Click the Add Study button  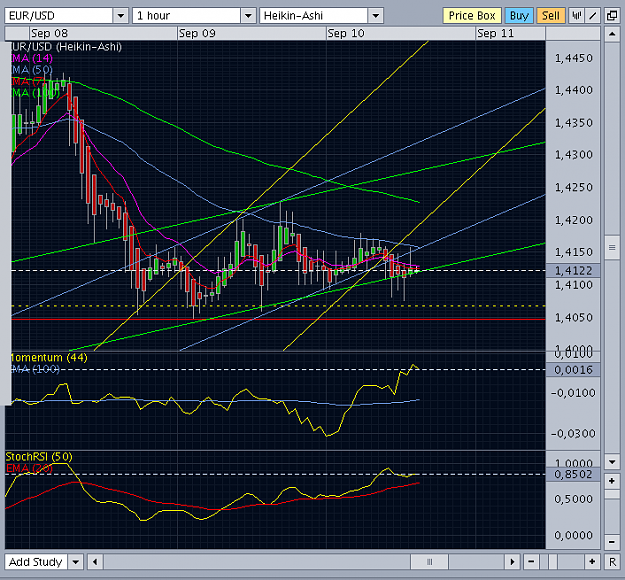pyautogui.click(x=36, y=562)
